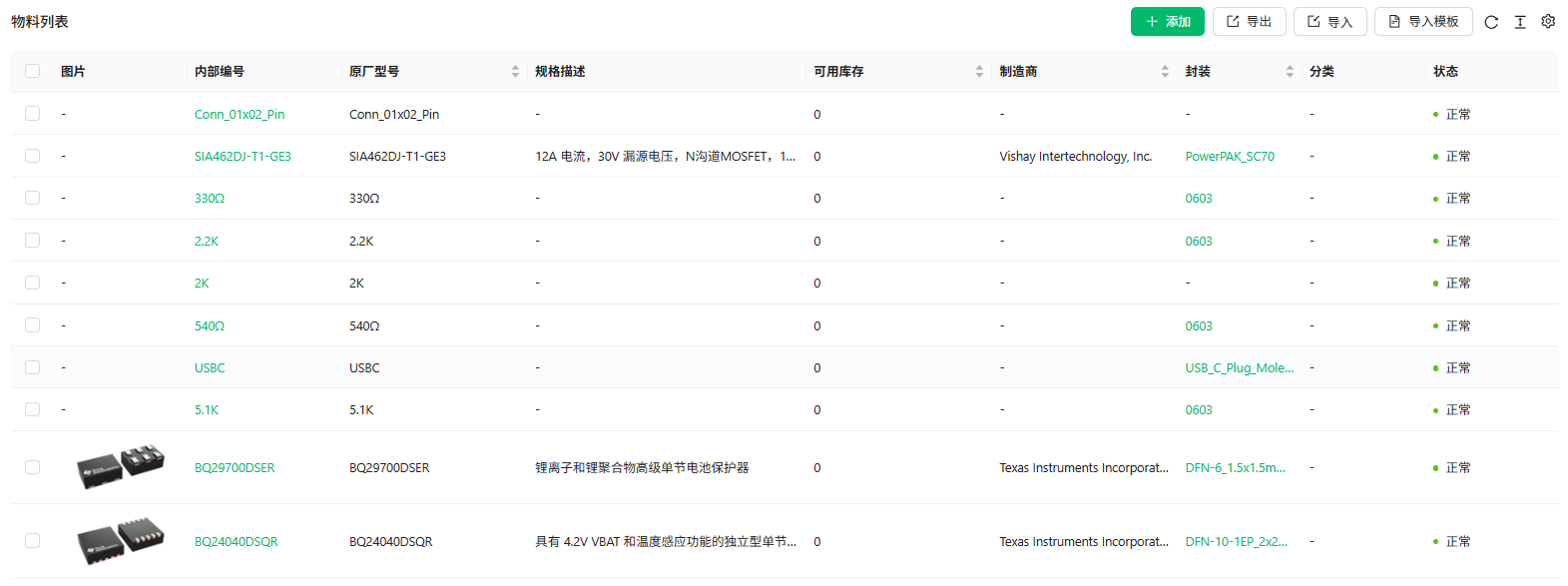
Task: Select the checkbox for the USBC row
Action: pos(33,367)
